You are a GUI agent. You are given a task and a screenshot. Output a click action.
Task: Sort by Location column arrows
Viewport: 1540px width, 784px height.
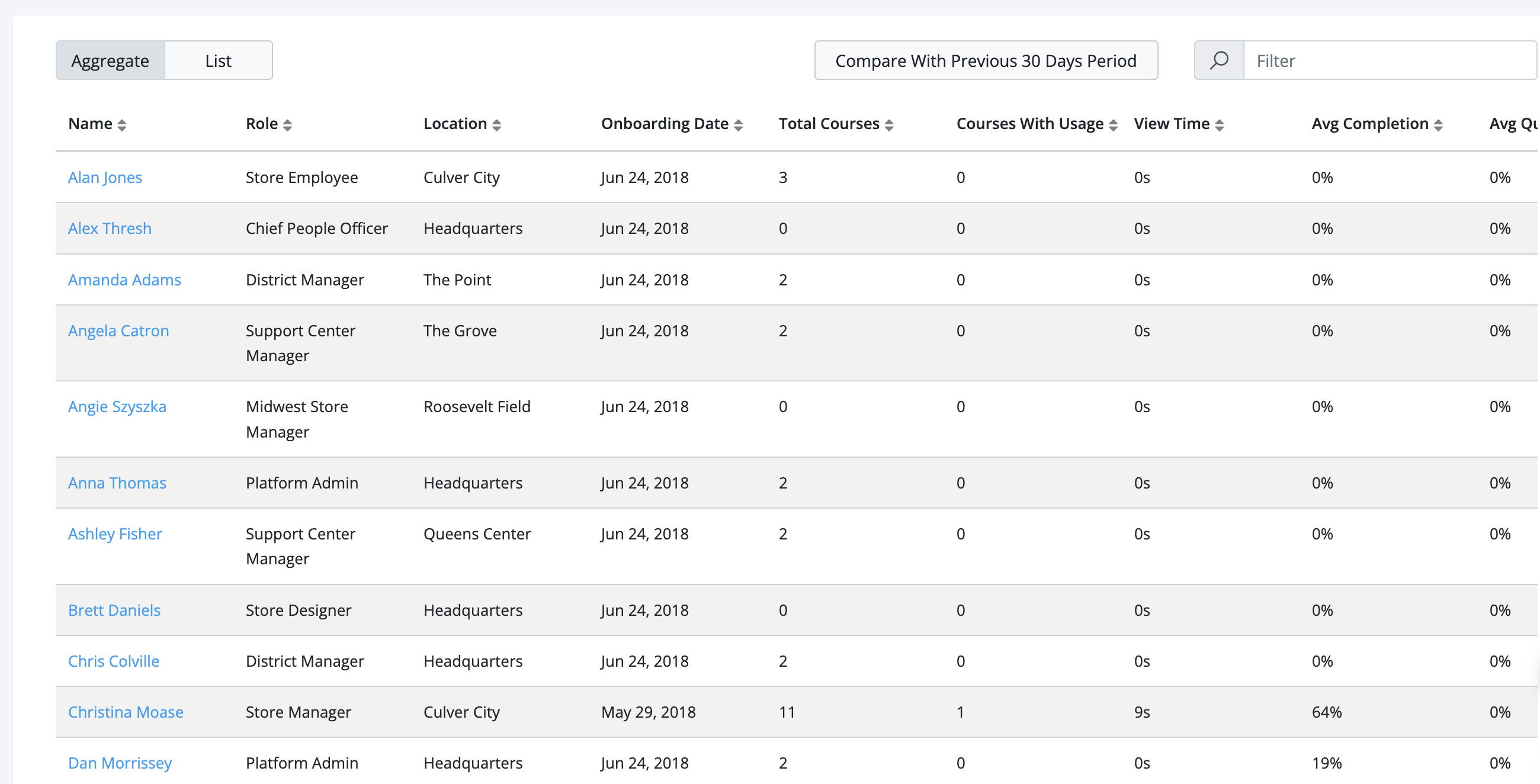pyautogui.click(x=497, y=124)
